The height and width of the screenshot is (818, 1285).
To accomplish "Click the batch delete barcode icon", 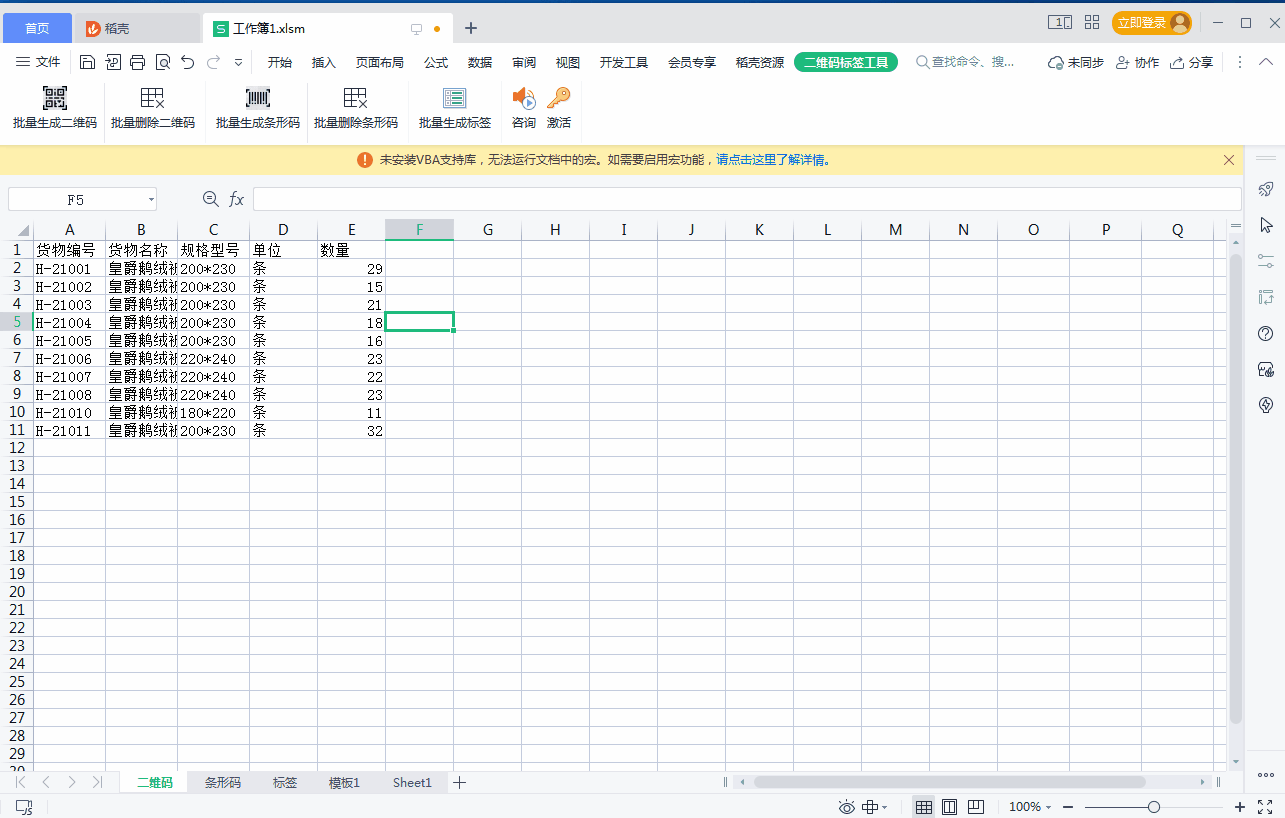I will coord(356,98).
